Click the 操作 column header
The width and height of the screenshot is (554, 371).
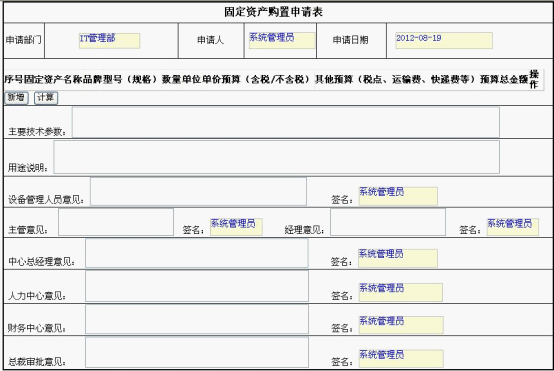(x=534, y=79)
